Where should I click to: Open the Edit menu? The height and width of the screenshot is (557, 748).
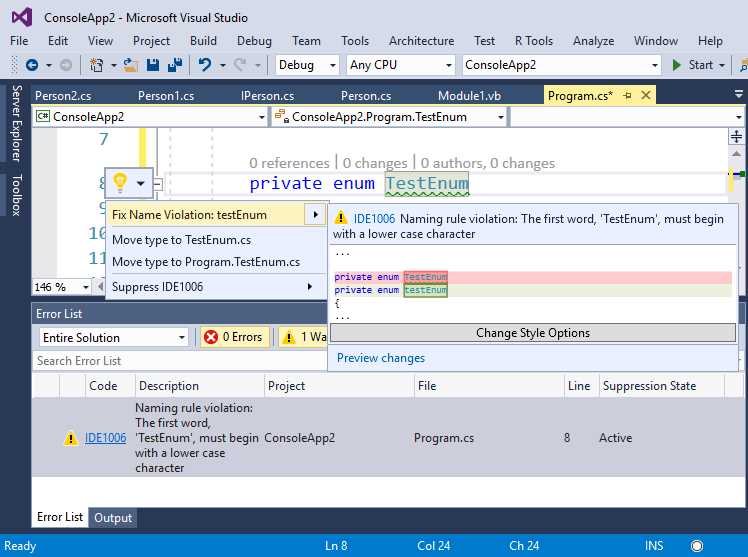(x=58, y=41)
